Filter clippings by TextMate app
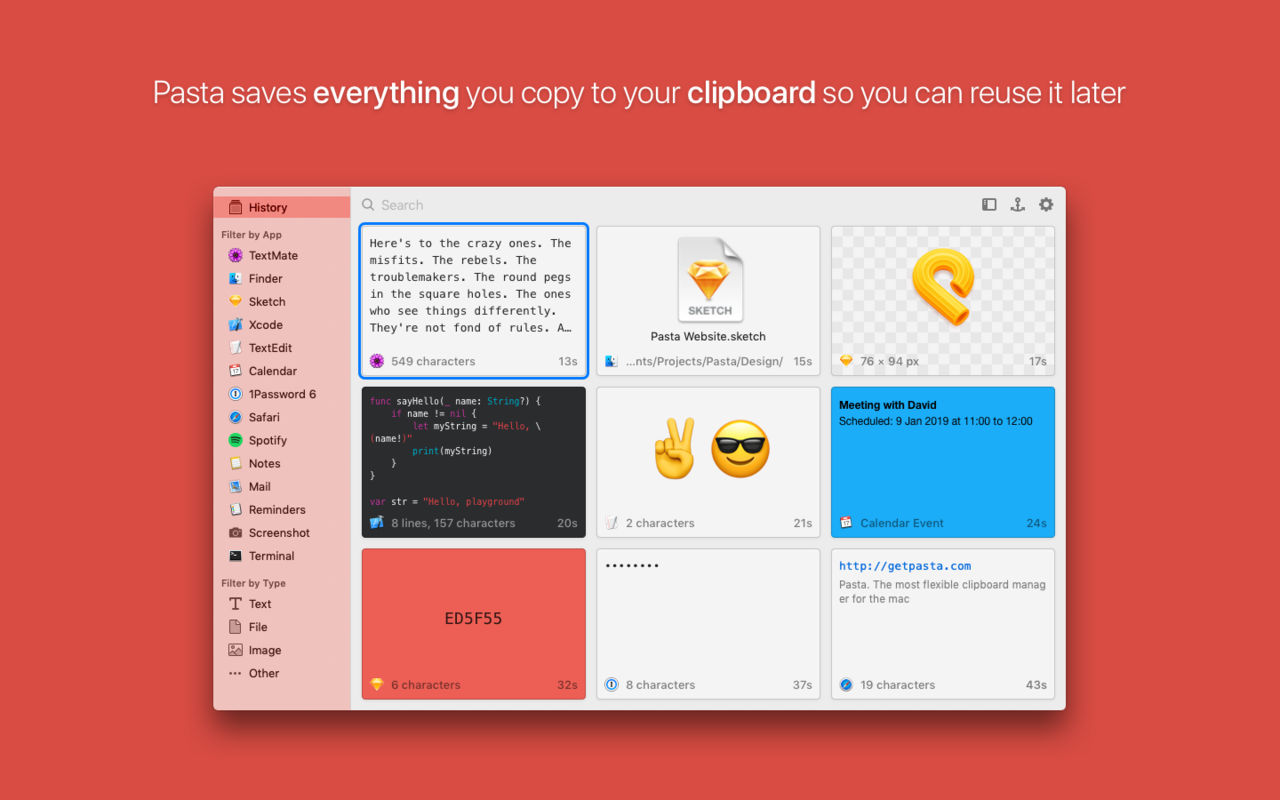The width and height of the screenshot is (1280, 800). 262,256
